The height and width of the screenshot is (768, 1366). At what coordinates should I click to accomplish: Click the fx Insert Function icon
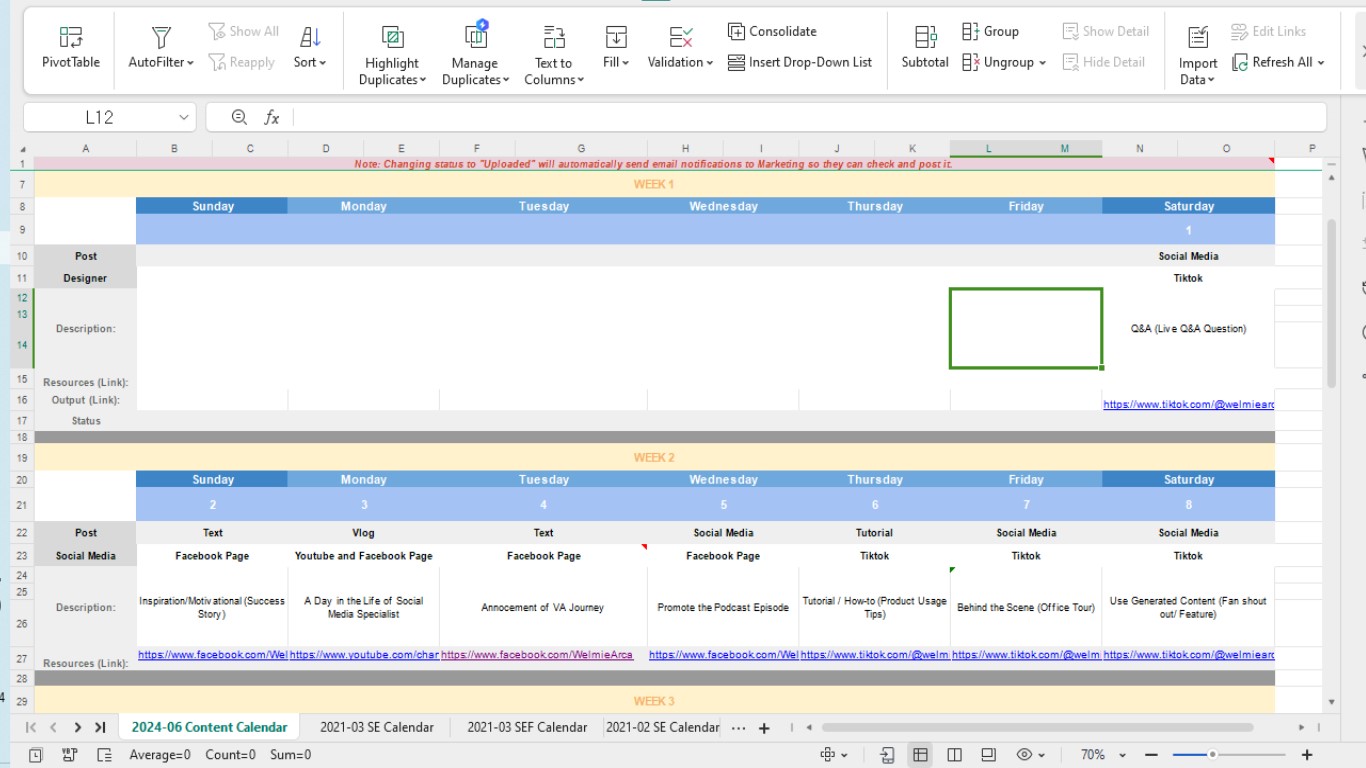271,117
